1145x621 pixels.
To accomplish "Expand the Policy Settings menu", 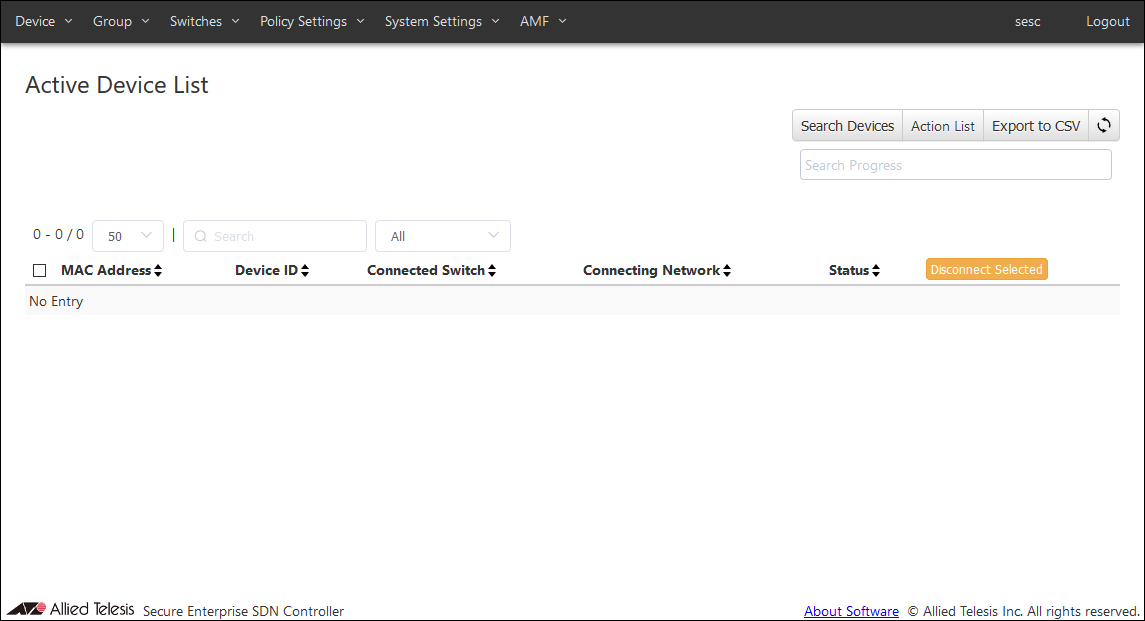I will pos(312,21).
